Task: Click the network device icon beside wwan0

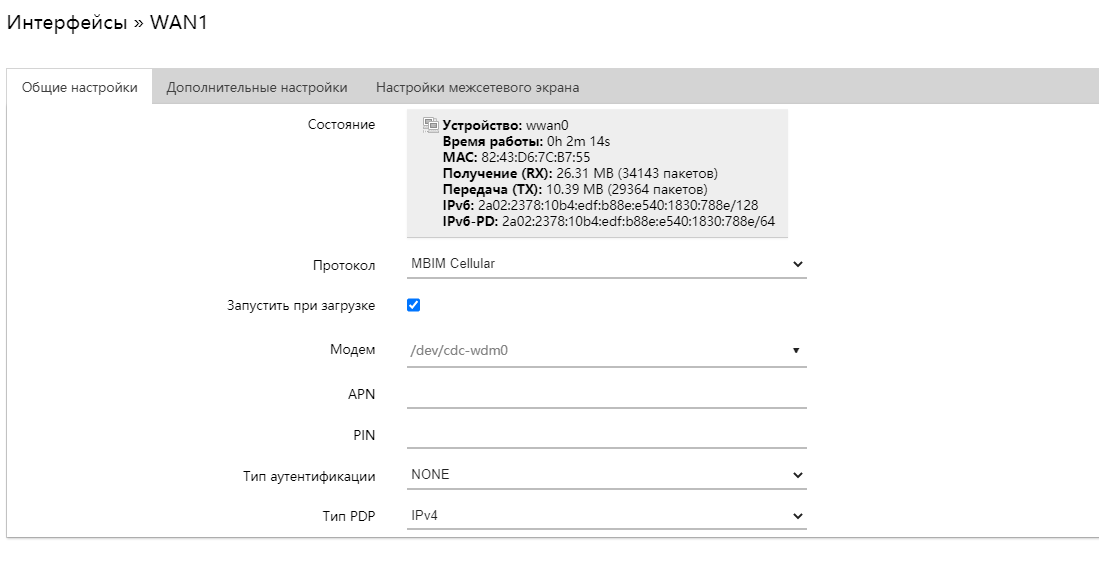Action: tap(430, 125)
